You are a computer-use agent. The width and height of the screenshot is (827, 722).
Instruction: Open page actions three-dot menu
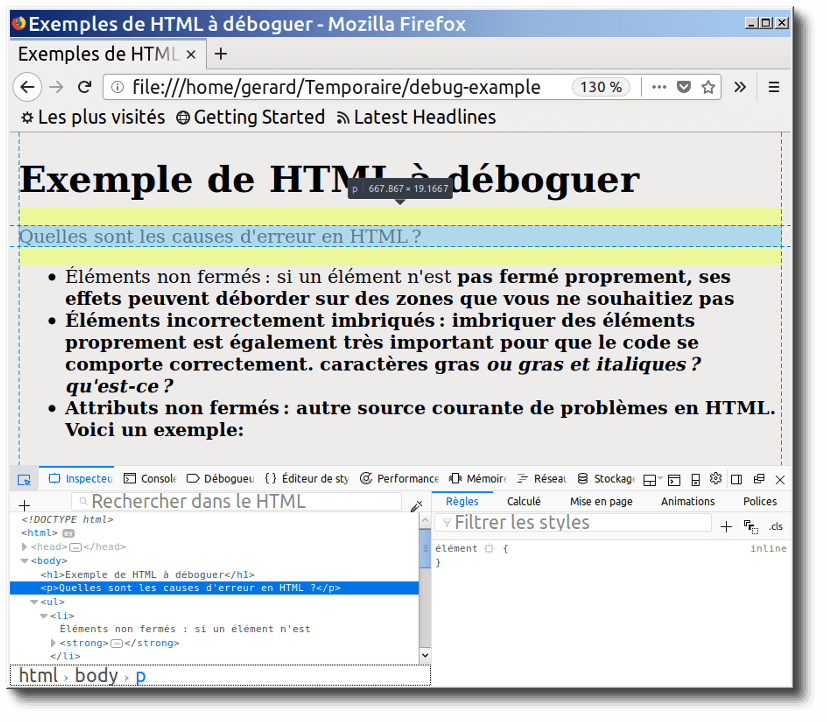coord(659,87)
